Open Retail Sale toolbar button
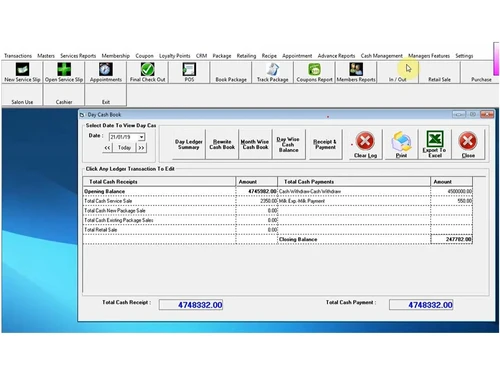Image resolution: width=500 pixels, height=375 pixels. [439, 72]
